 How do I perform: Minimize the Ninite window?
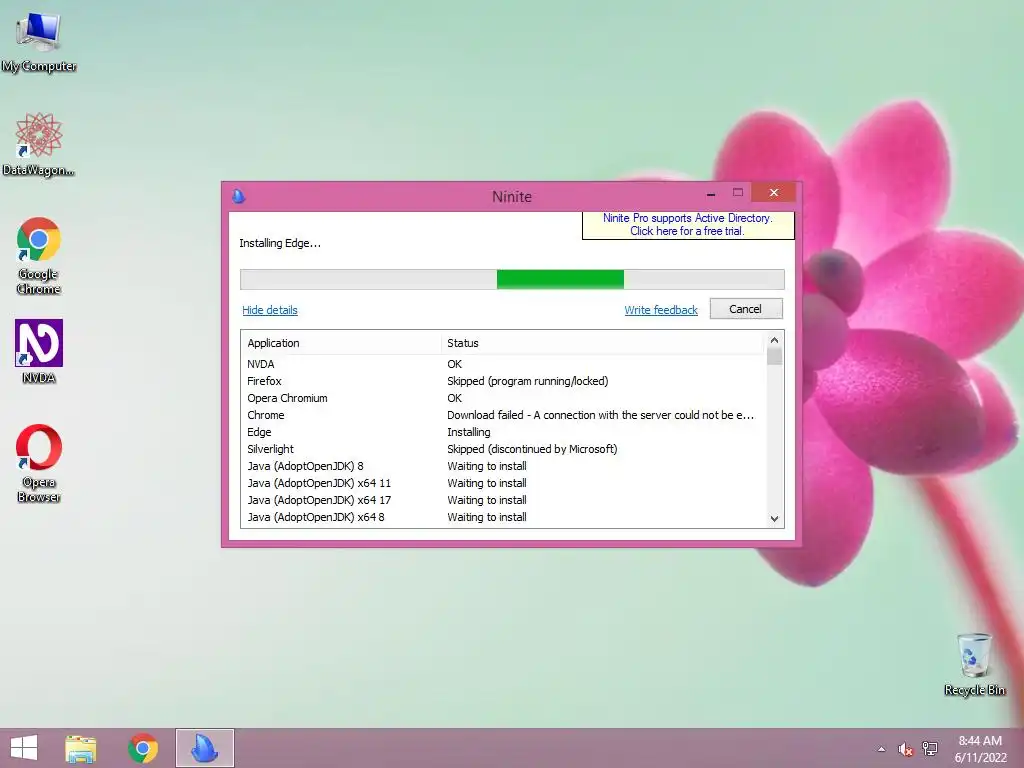[x=711, y=194]
